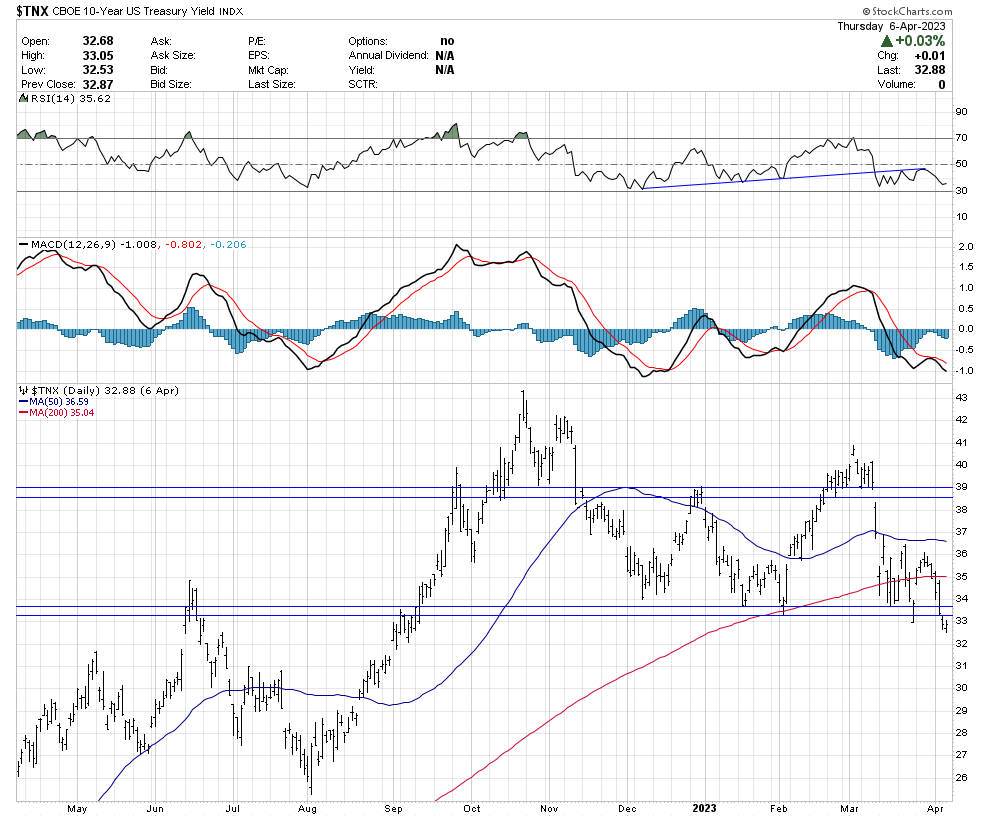
Task: Click the MACD(12,26,9) legend label
Action: (73, 244)
